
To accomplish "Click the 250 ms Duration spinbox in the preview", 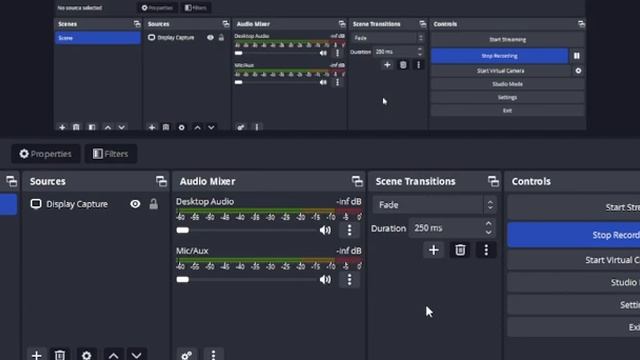I will [398, 52].
